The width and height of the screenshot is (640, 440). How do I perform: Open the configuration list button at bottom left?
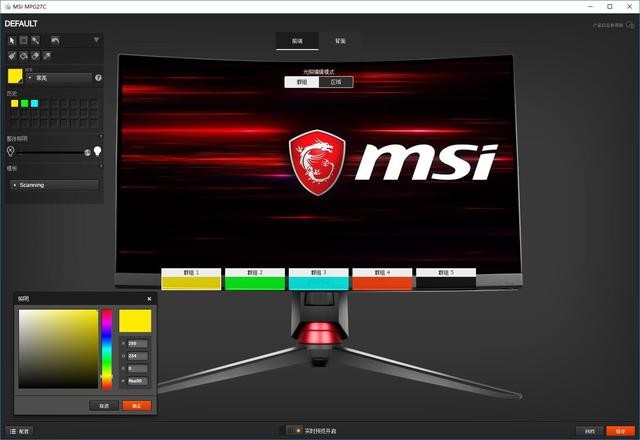(x=19, y=431)
